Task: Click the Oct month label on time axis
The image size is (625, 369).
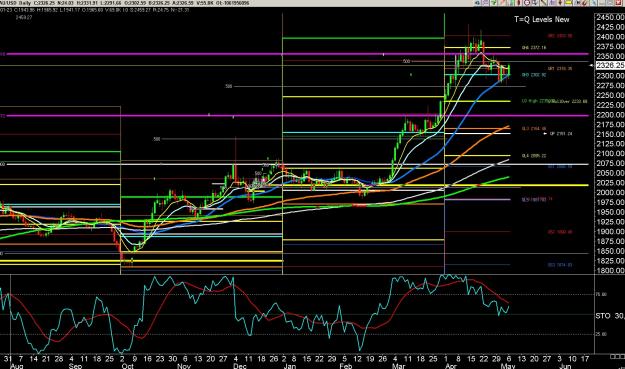Action: 128,366
